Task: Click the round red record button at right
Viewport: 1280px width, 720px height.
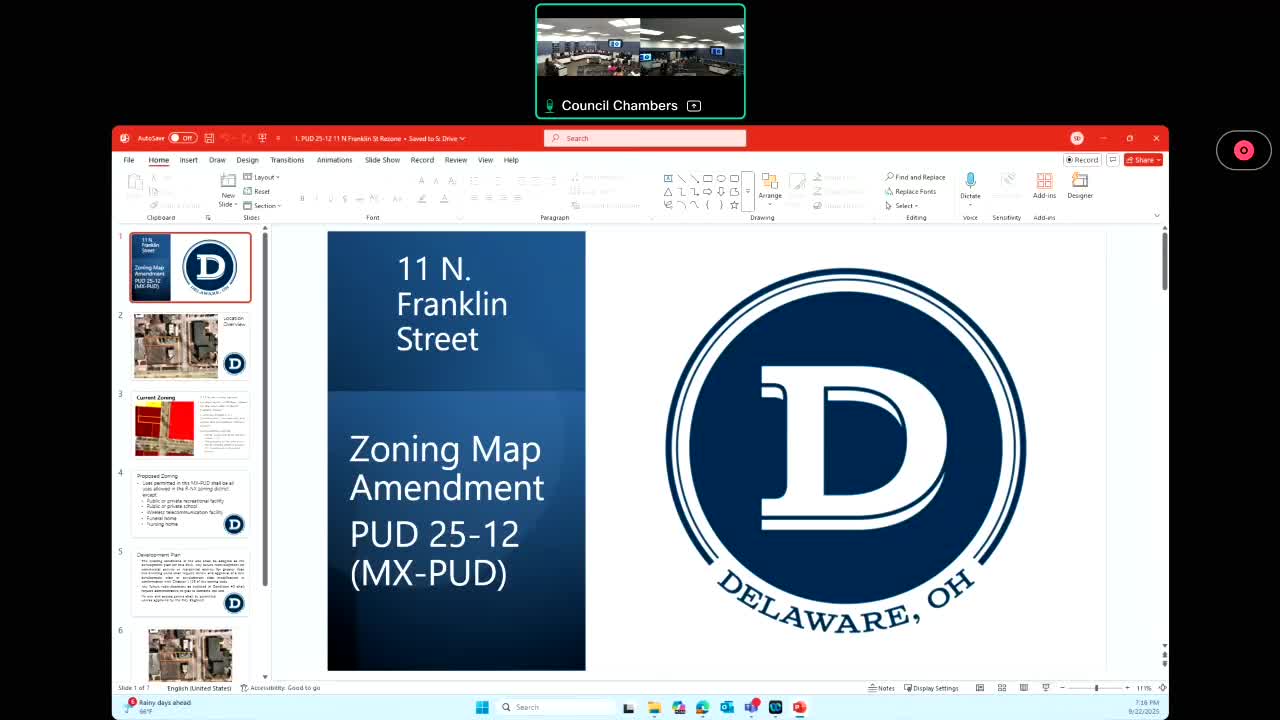Action: [1244, 151]
